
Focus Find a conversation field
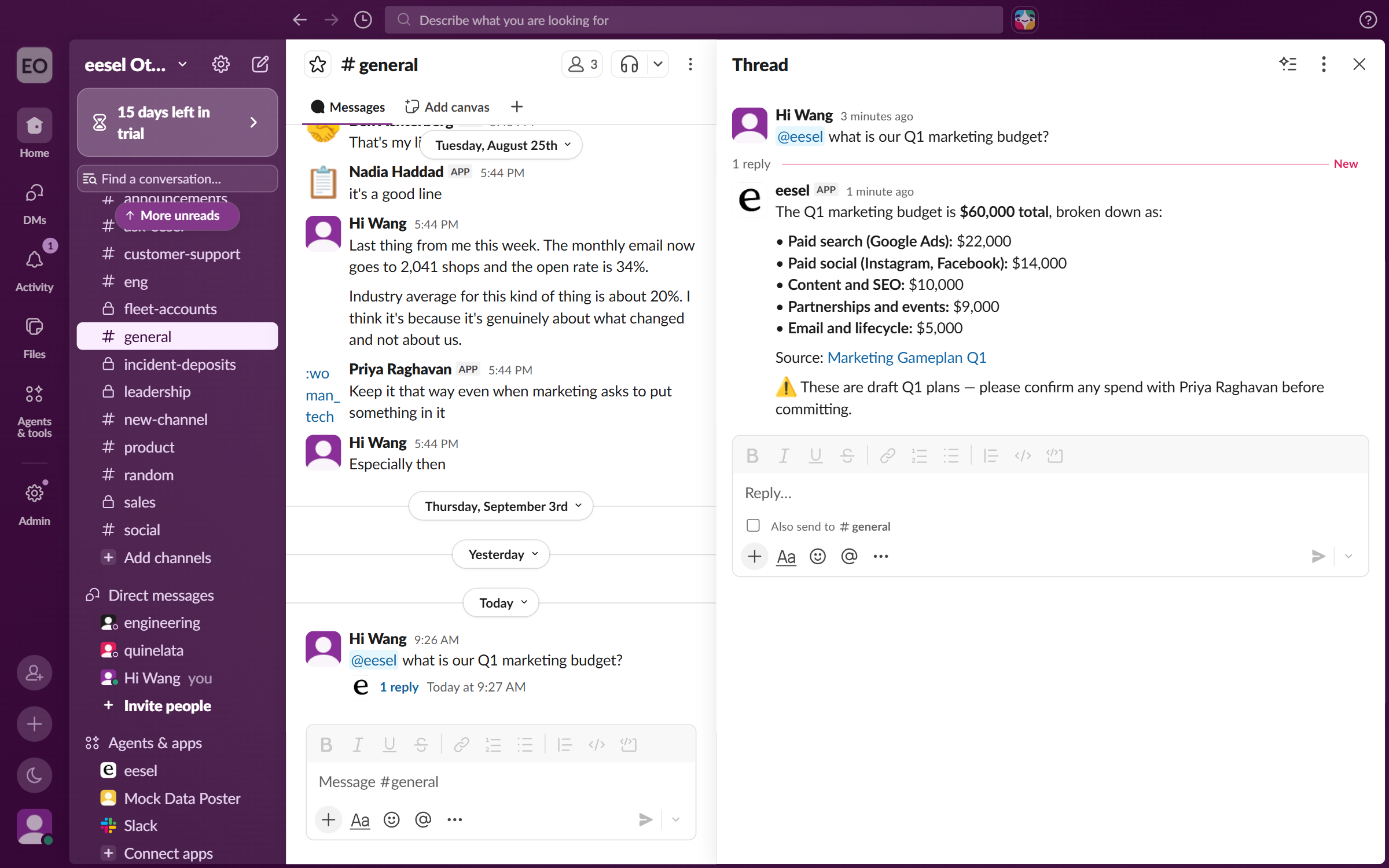pos(177,179)
